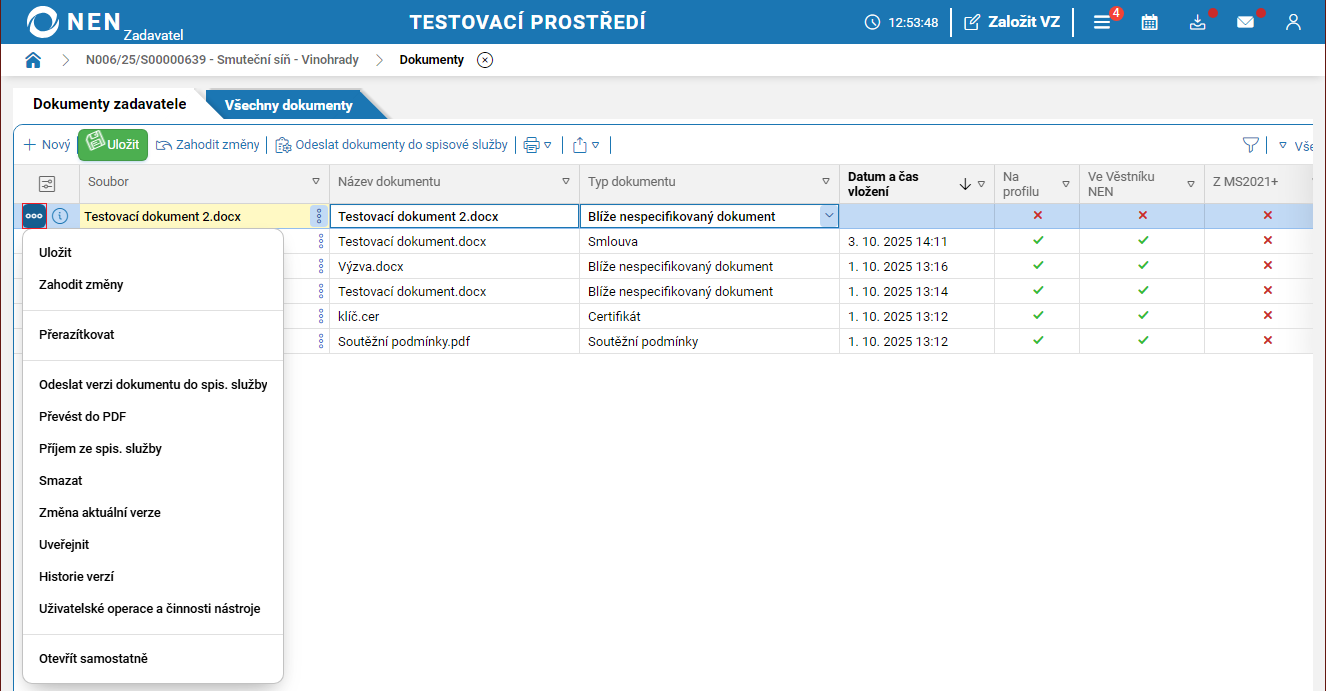The image size is (1326, 691).
Task: Choose Historie verzí from context menu
Action: tap(76, 577)
